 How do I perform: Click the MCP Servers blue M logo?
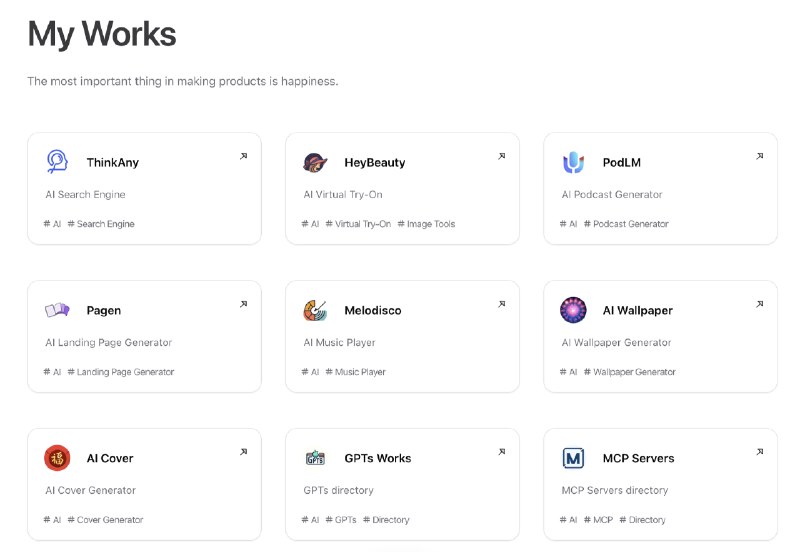point(573,458)
